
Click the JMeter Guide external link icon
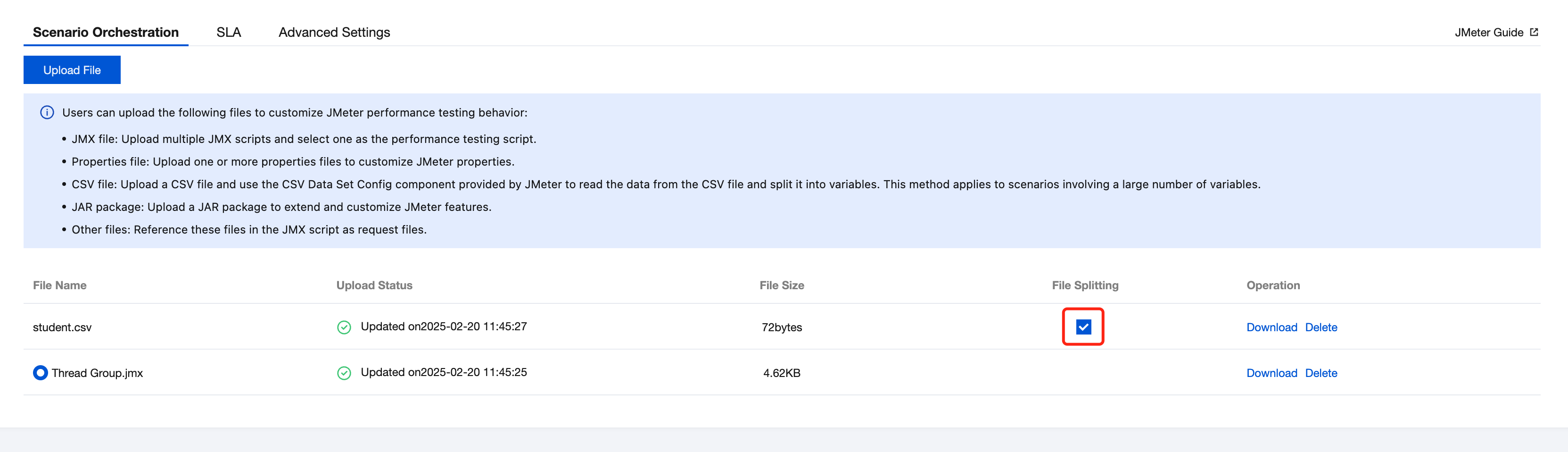pos(1534,32)
